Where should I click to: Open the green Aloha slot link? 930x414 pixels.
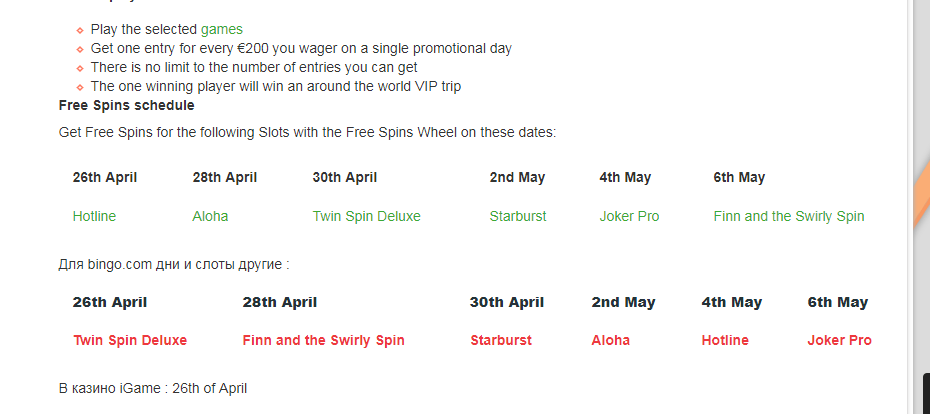(210, 216)
